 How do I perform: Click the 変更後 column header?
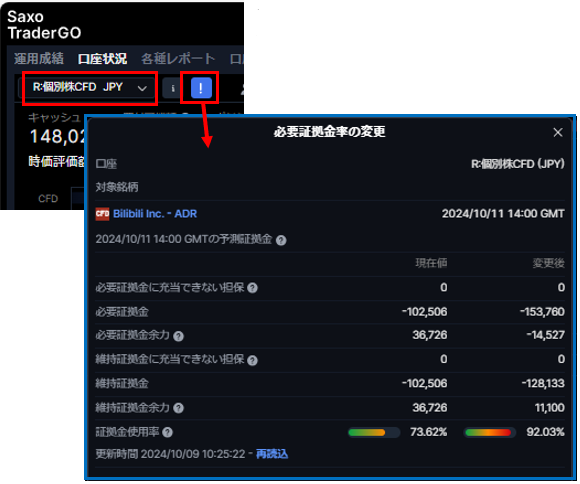(549, 263)
